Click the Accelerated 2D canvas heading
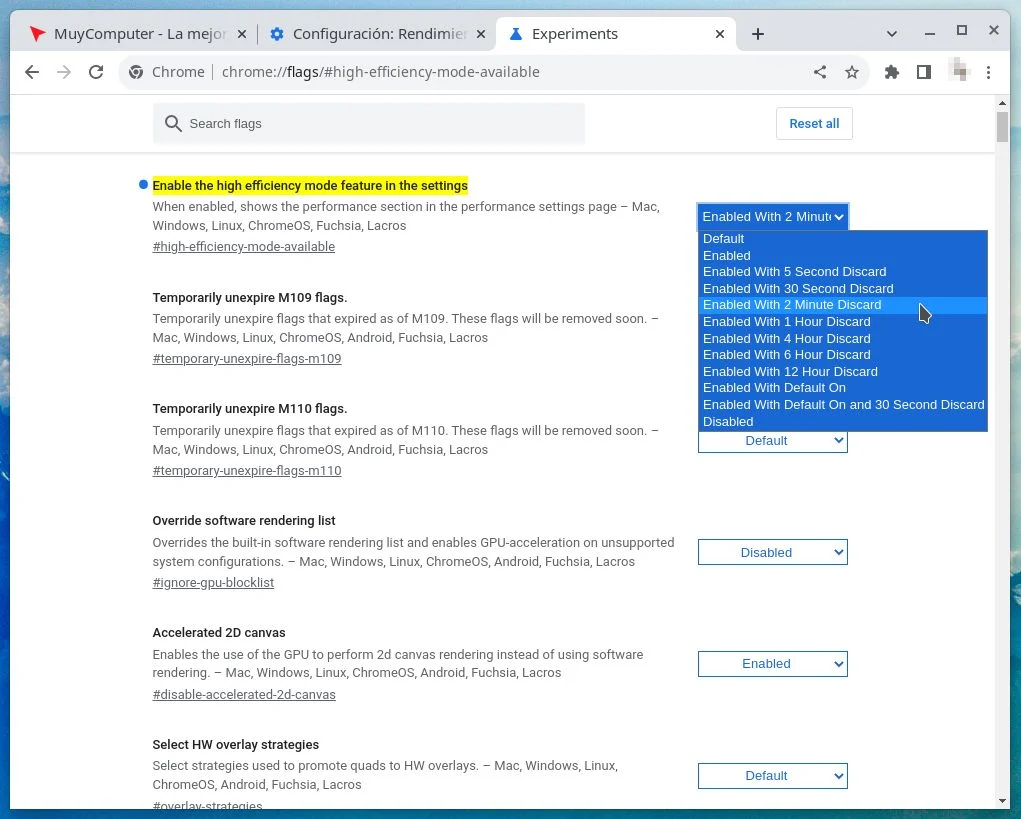 tap(219, 633)
